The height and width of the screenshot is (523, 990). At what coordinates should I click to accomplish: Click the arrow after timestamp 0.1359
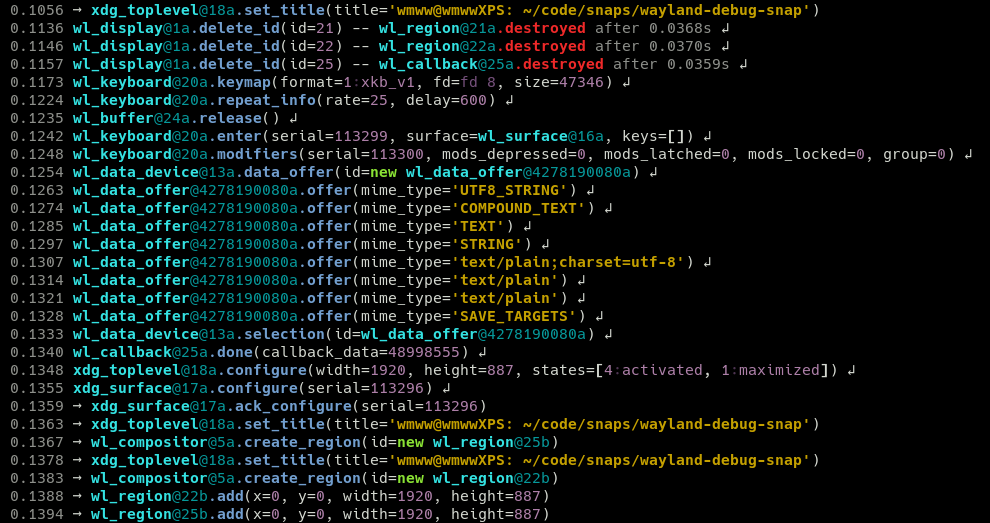pyautogui.click(x=77, y=406)
